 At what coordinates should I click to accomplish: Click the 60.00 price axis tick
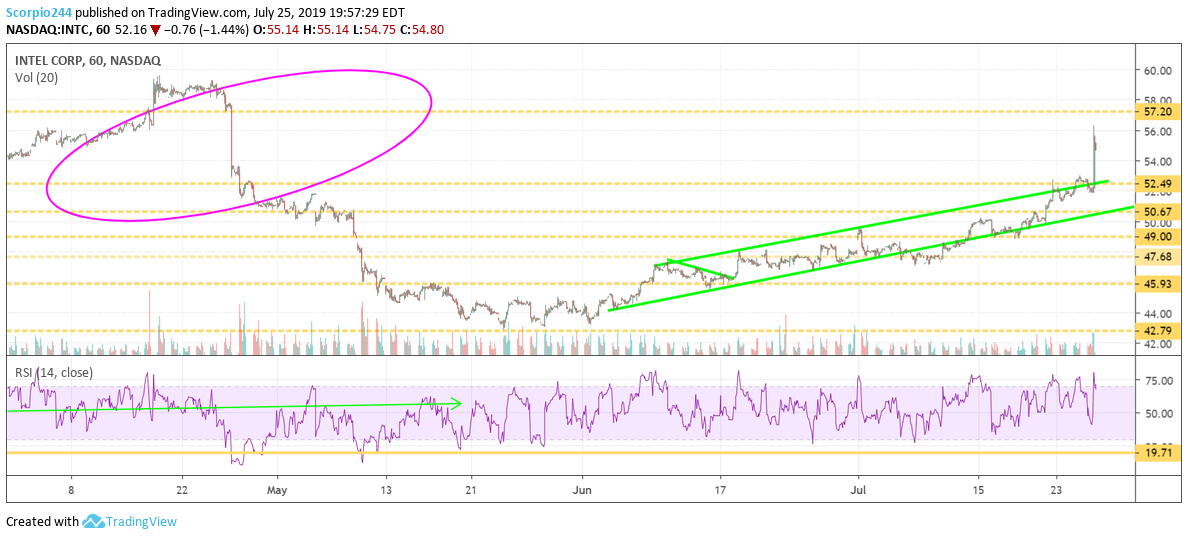click(x=1158, y=71)
